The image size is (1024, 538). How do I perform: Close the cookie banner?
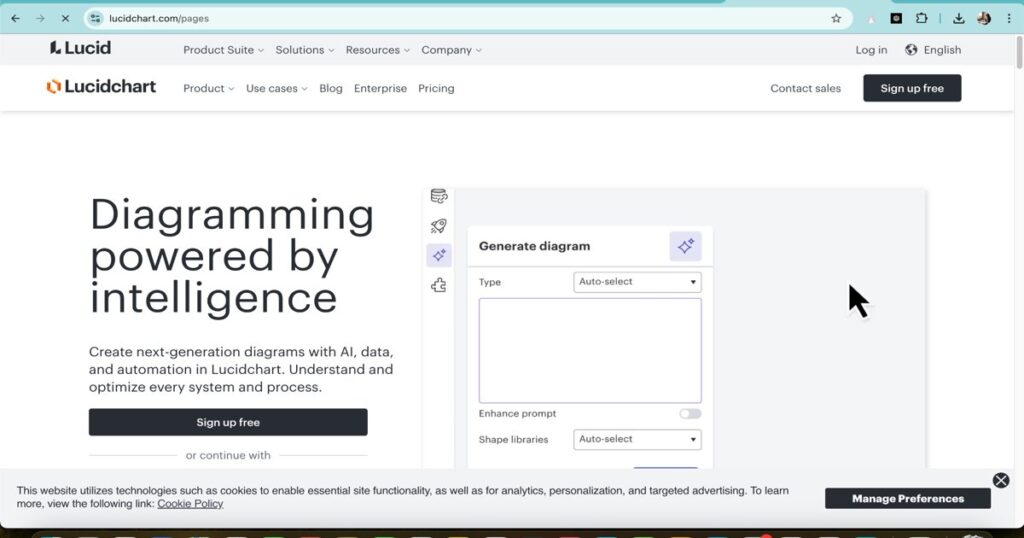[1000, 481]
